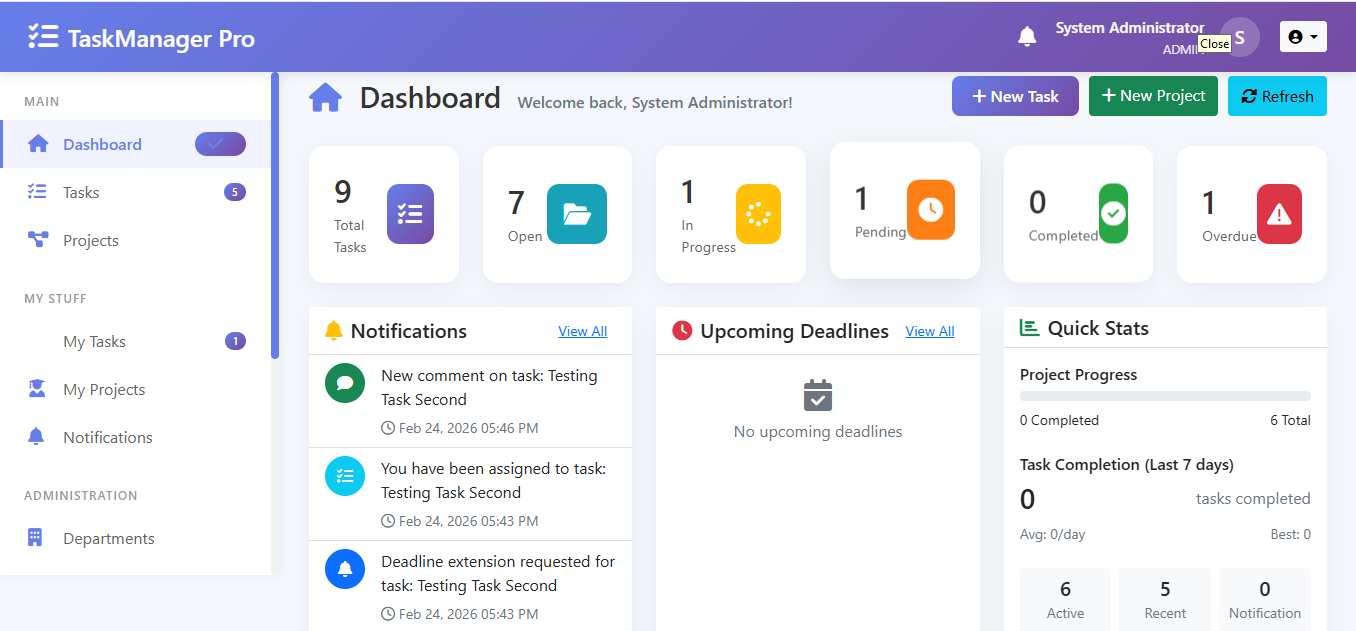Toggle the switch next to Dashboard
This screenshot has height=631, width=1356.
click(x=219, y=143)
